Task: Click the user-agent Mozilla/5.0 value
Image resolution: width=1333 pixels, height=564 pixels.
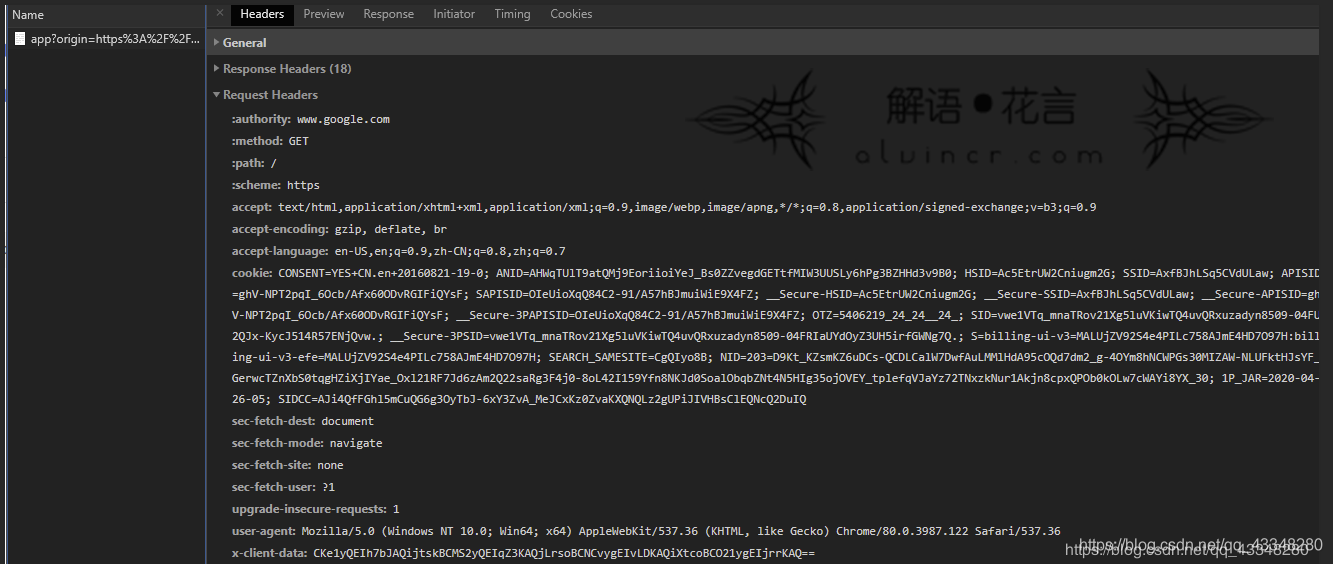Action: (x=681, y=531)
